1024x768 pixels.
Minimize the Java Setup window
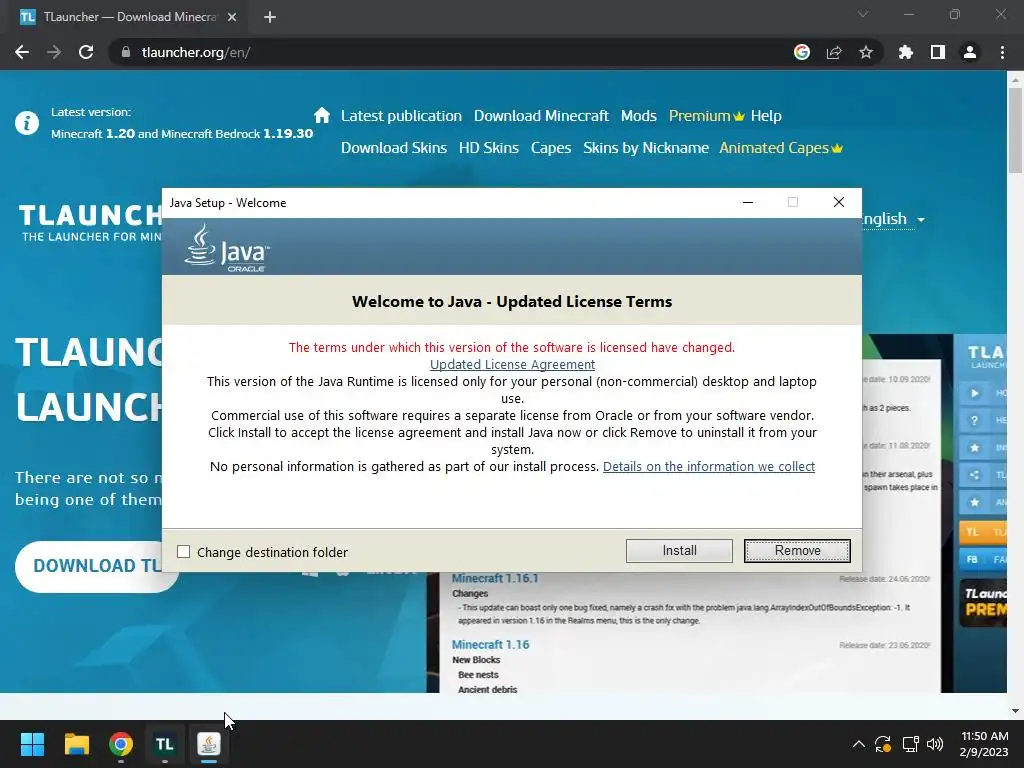point(748,202)
